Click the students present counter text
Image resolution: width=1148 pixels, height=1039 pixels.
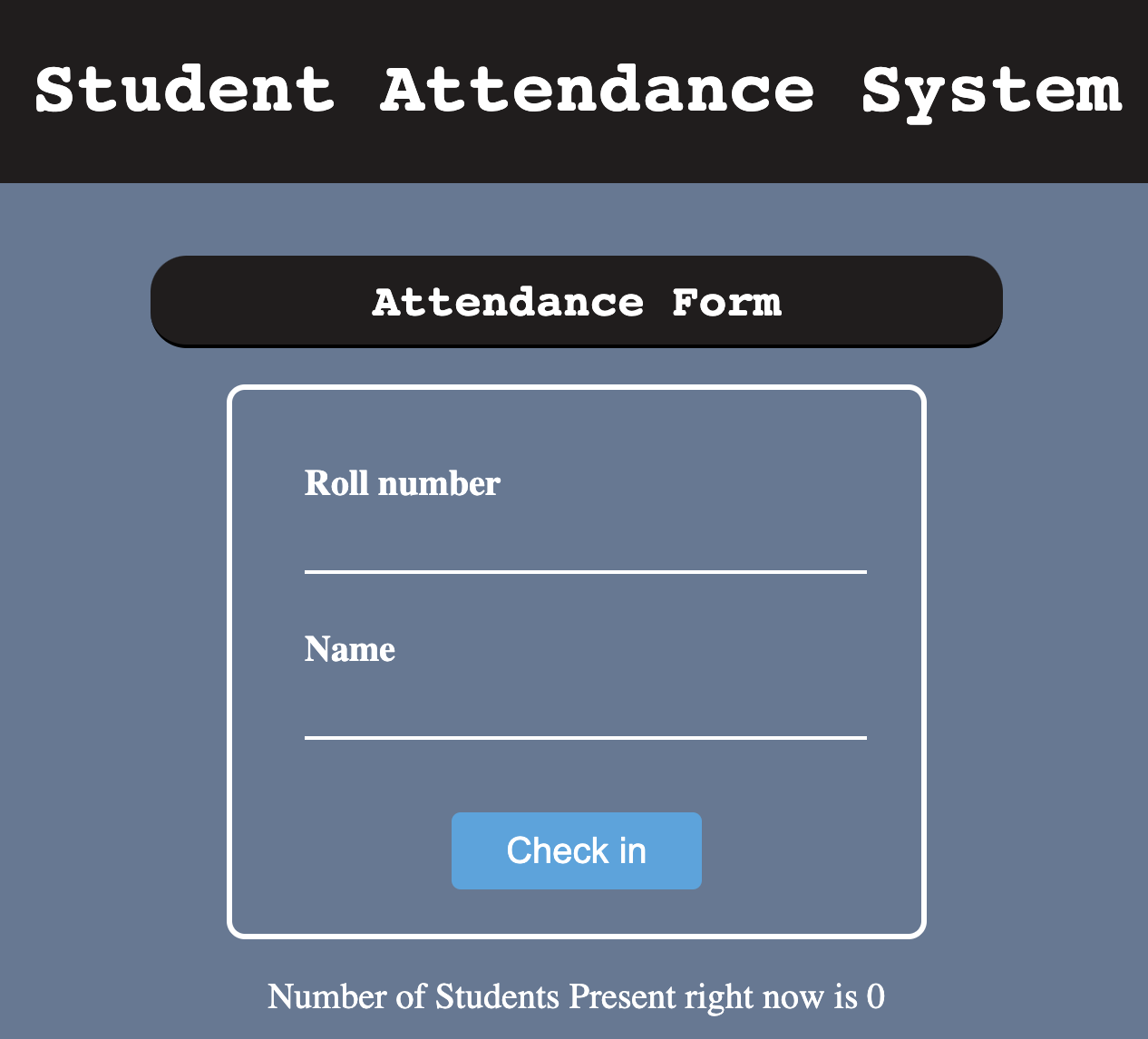point(576,995)
